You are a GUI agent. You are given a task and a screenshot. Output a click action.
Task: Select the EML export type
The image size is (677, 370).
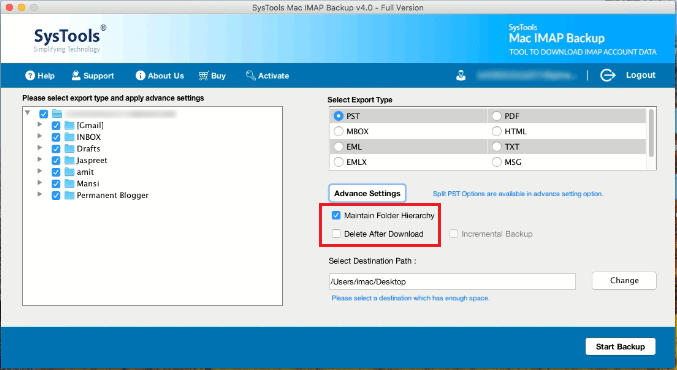pos(338,147)
